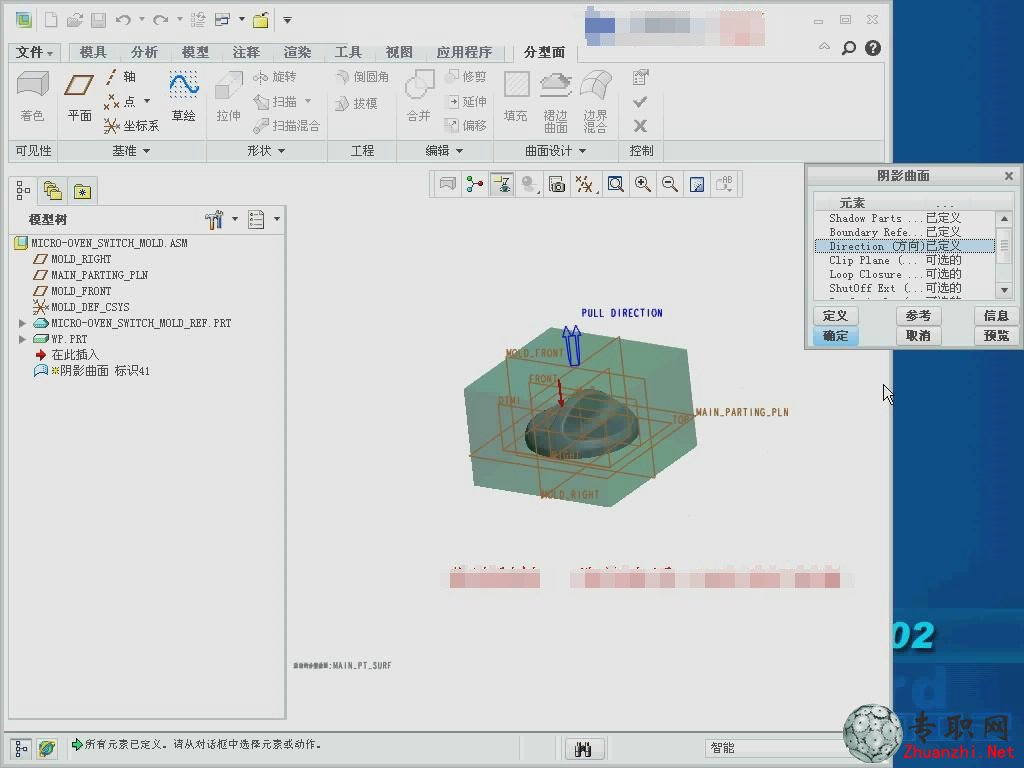Click the Round (倒圆角) tool
Screen dimensions: 1024x768
[362, 77]
